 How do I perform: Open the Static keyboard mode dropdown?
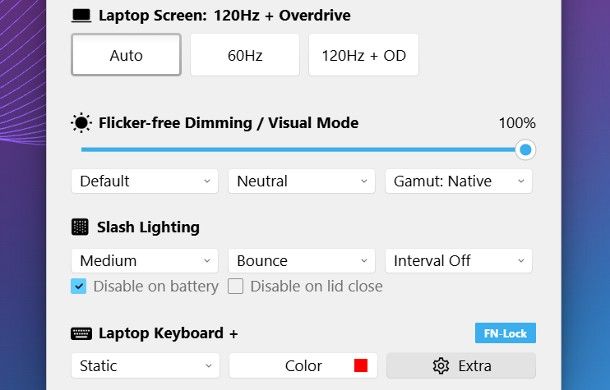pyautogui.click(x=145, y=366)
